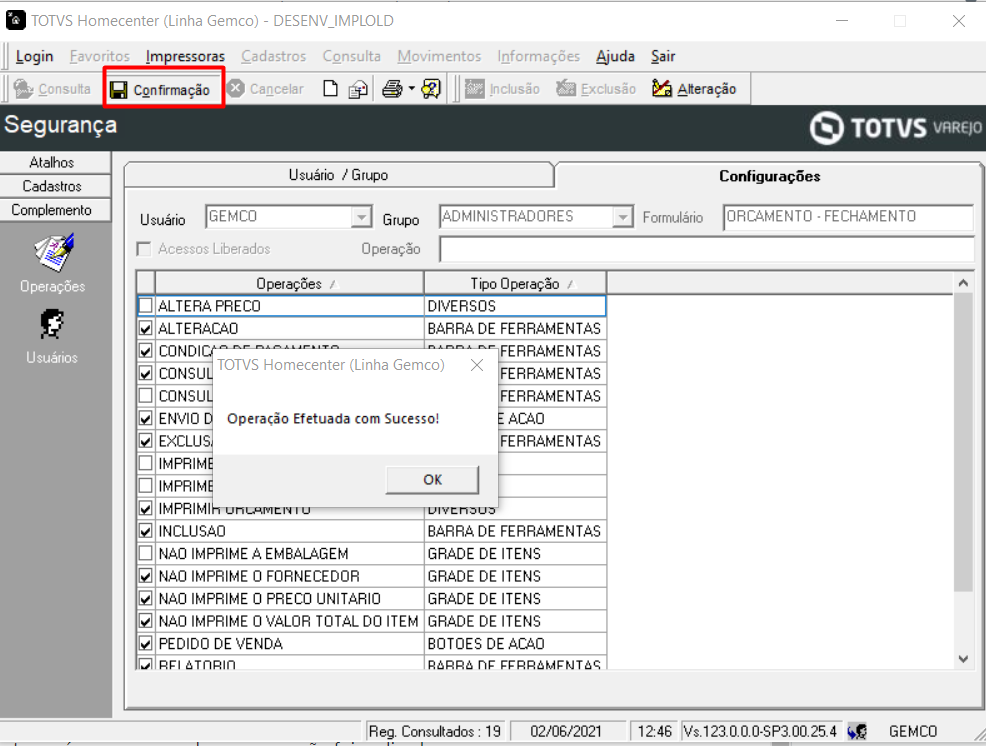Click the grid vertical scrollbar thumb
The width and height of the screenshot is (986, 746).
[x=963, y=442]
